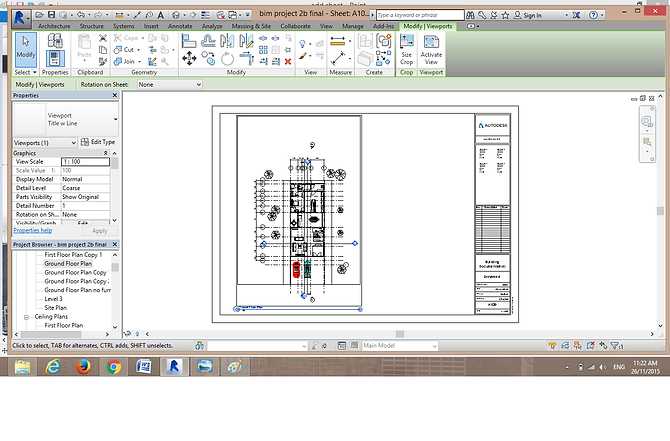
Task: Select Level 3 in Project Browser
Action: pos(53,299)
